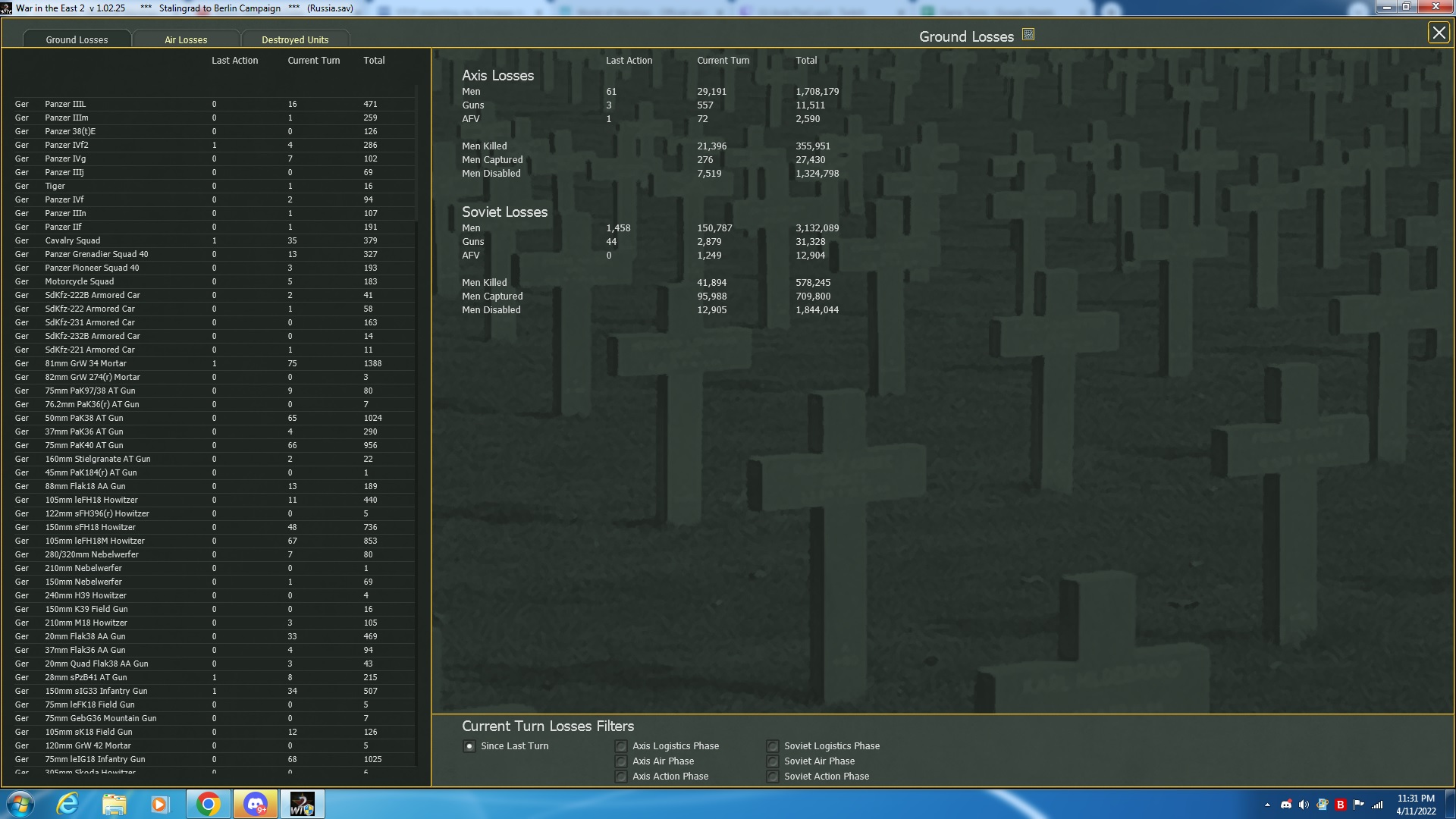The width and height of the screenshot is (1456, 819).
Task: Enable the Axis Logistics Phase filter
Action: point(621,746)
